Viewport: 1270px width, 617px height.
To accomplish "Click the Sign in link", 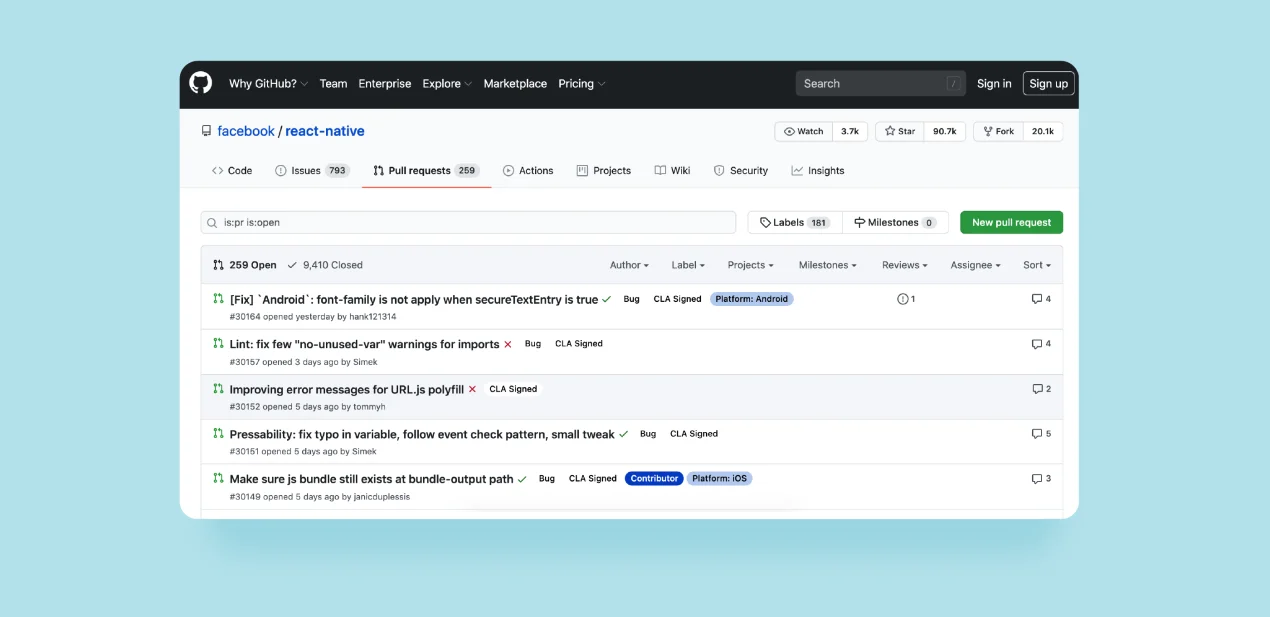I will click(x=994, y=84).
